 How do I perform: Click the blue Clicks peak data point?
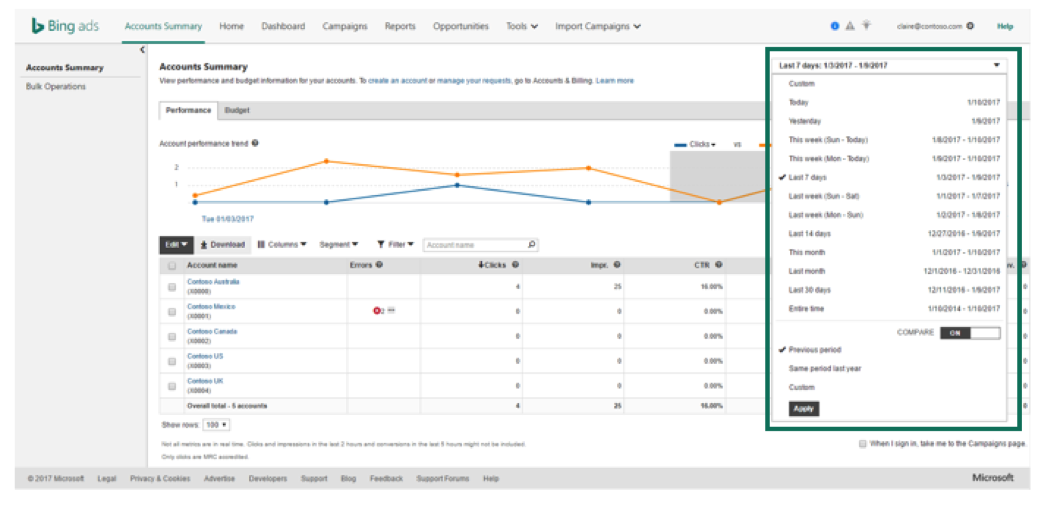457,185
